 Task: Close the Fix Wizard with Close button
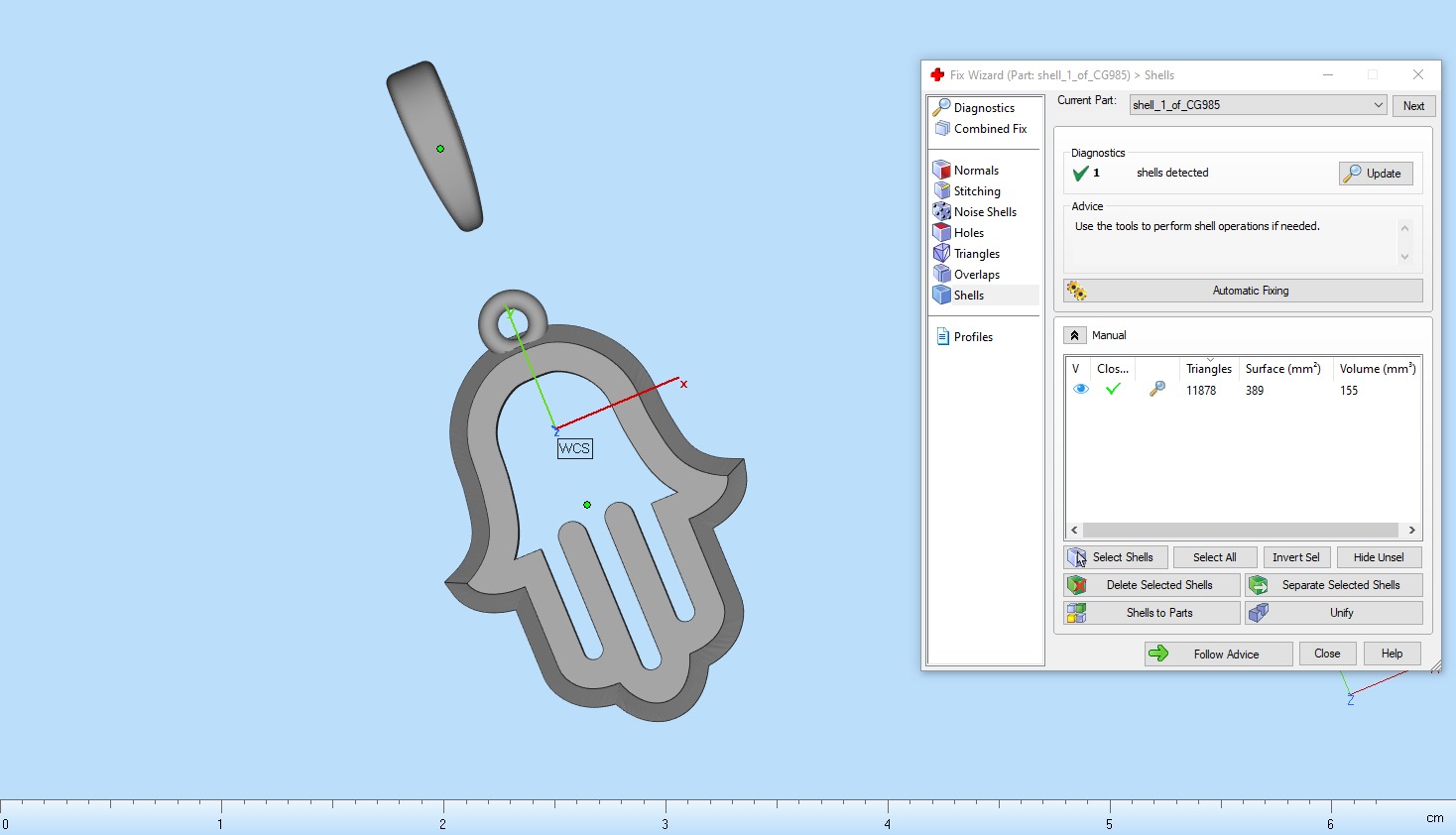coord(1327,654)
